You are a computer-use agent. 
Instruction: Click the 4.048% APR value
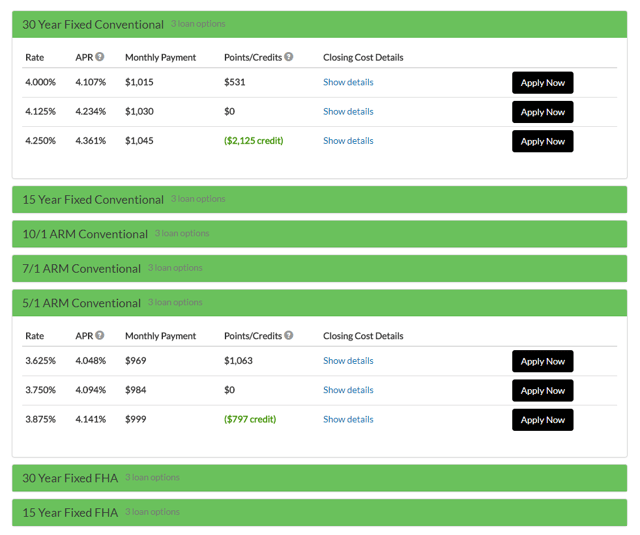pyautogui.click(x=91, y=361)
